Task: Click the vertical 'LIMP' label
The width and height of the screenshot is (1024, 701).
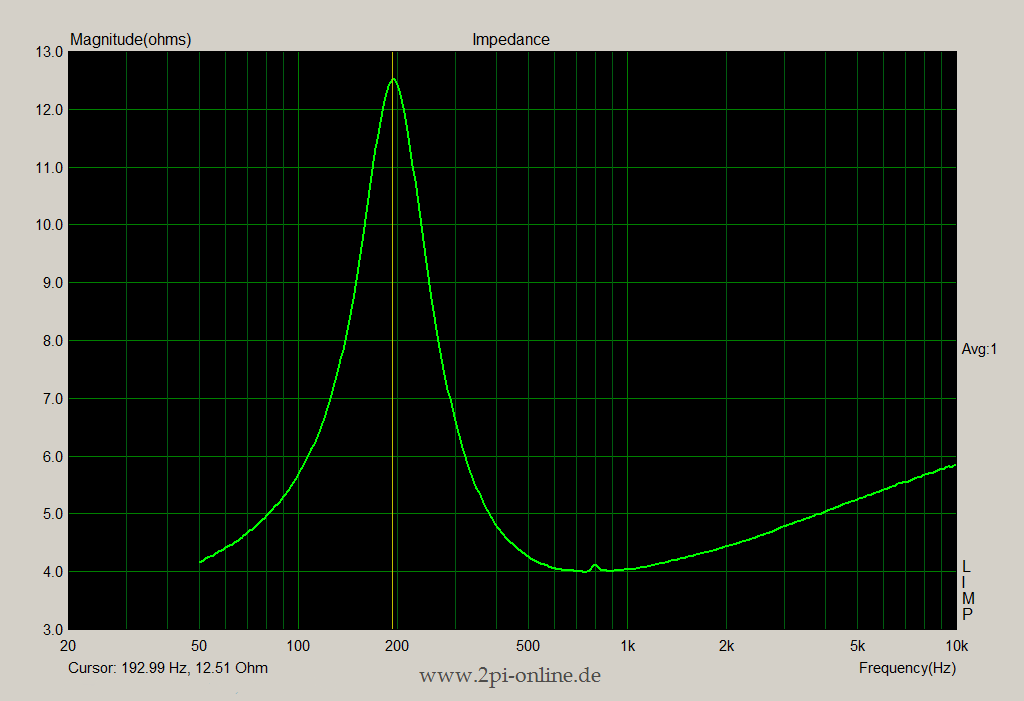Action: [967, 590]
